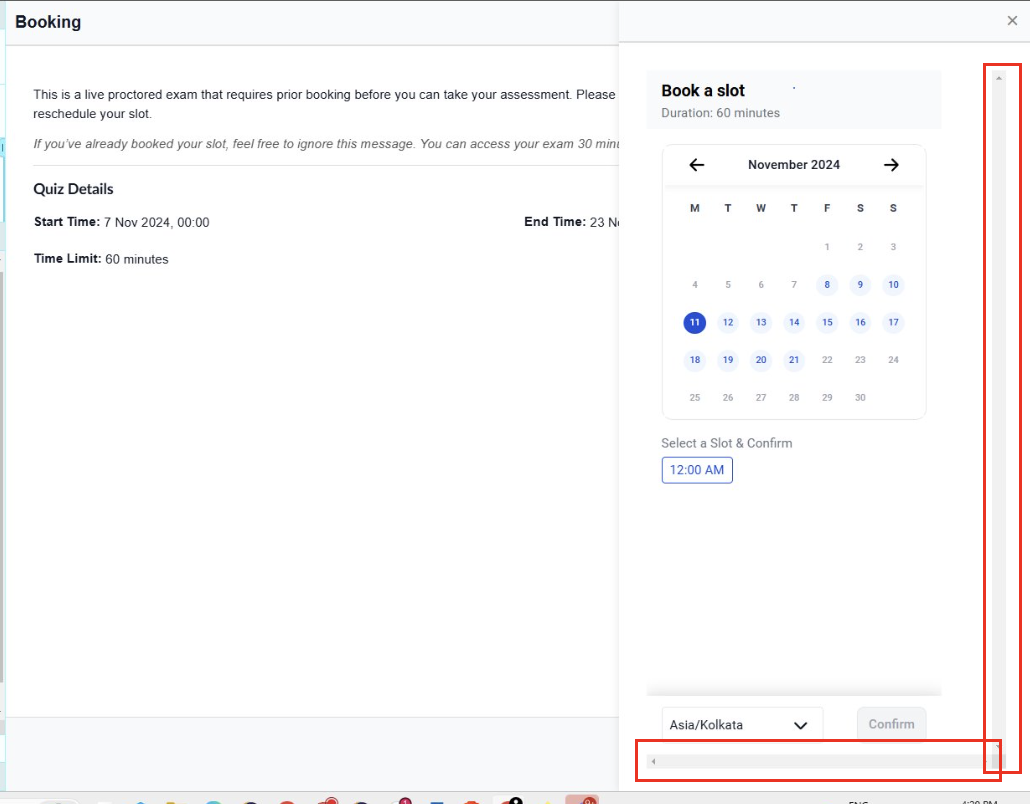Image resolution: width=1030 pixels, height=804 pixels.
Task: Click the vertical scrollbar up arrow
Action: click(998, 78)
